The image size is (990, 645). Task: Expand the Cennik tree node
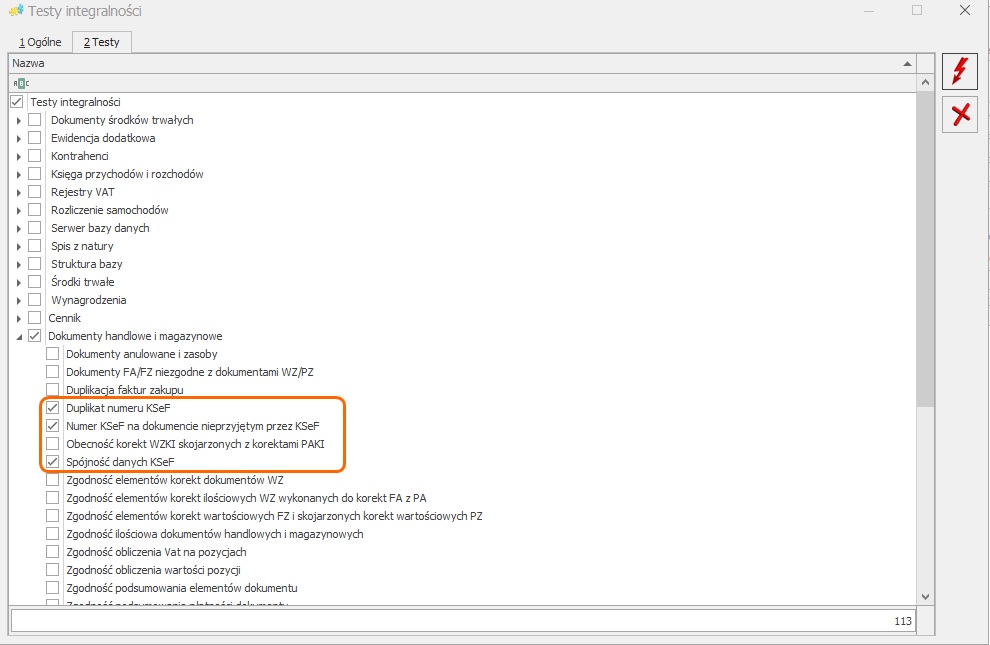click(19, 319)
